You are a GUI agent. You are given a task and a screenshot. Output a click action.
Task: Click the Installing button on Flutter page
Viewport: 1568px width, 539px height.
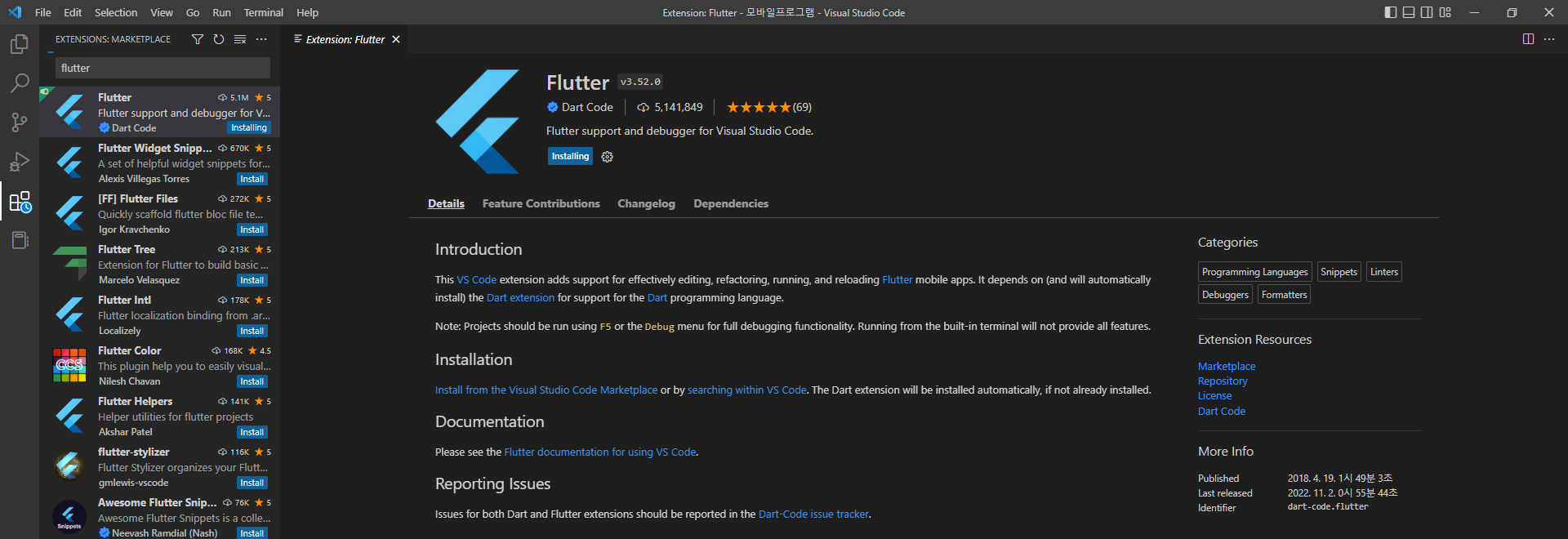tap(570, 156)
